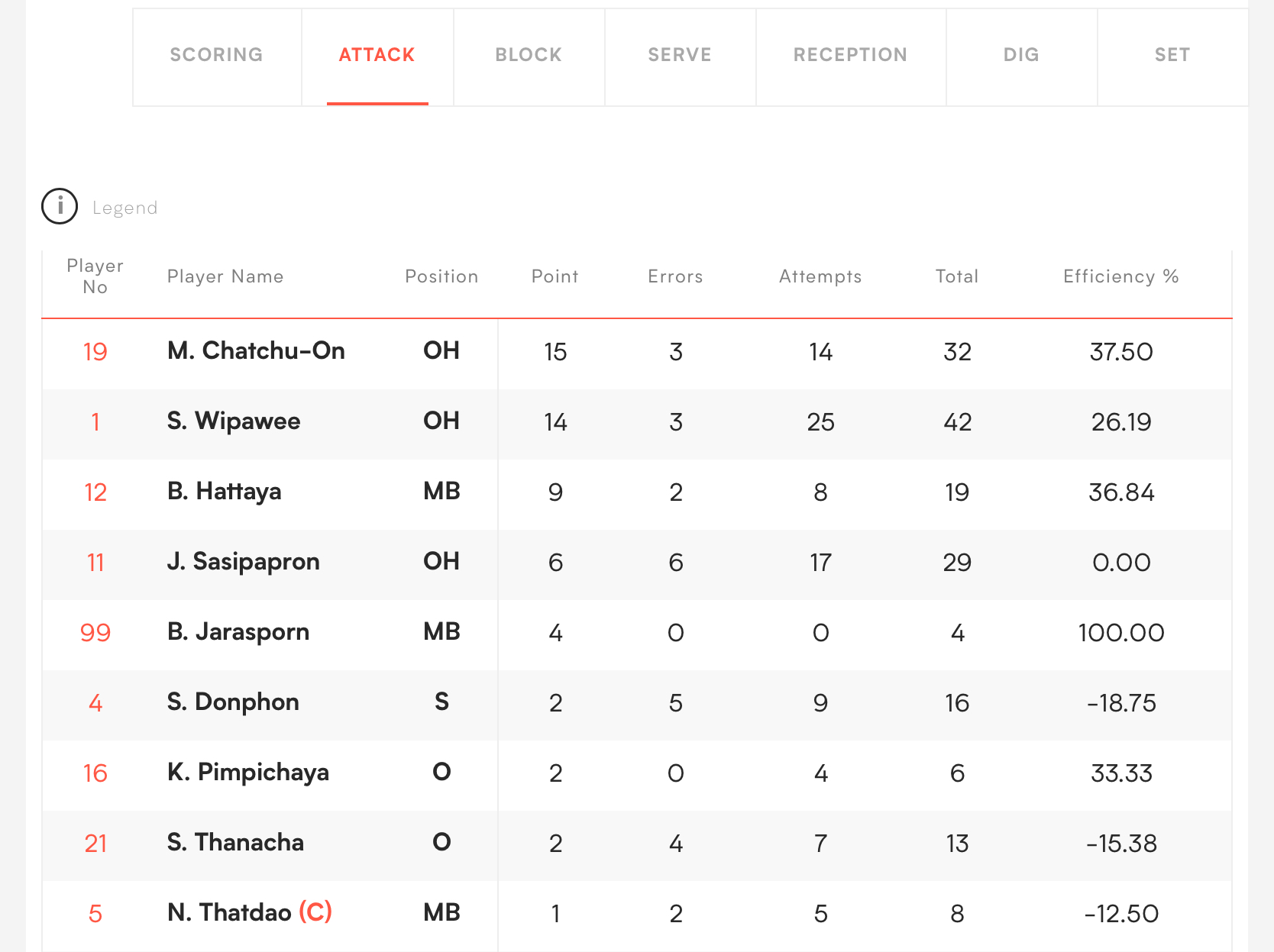Sort by Efficiency % column header
Screen dimensions: 1274x952
1120,276
